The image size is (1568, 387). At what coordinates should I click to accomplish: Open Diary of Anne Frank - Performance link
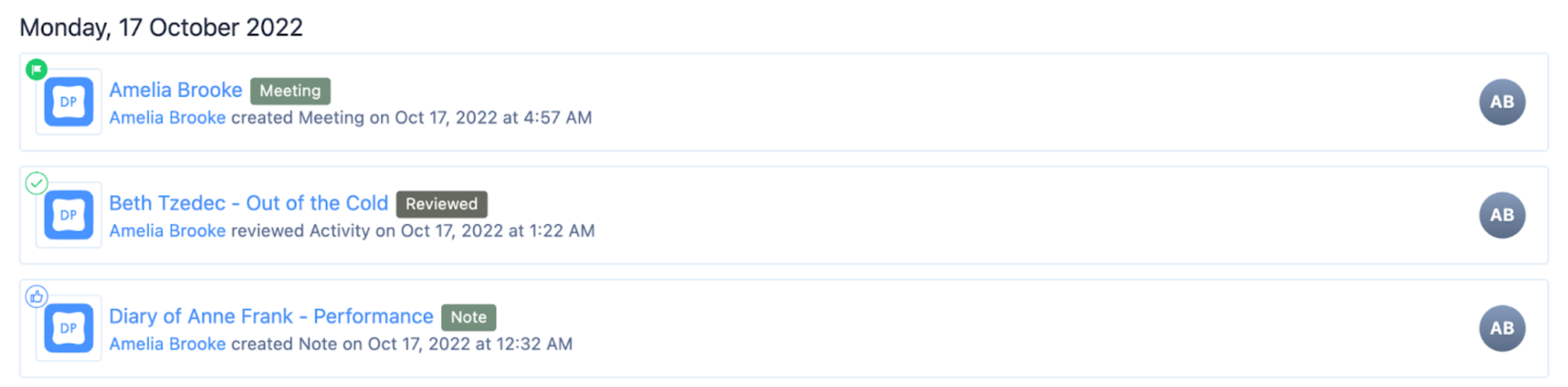tap(271, 316)
